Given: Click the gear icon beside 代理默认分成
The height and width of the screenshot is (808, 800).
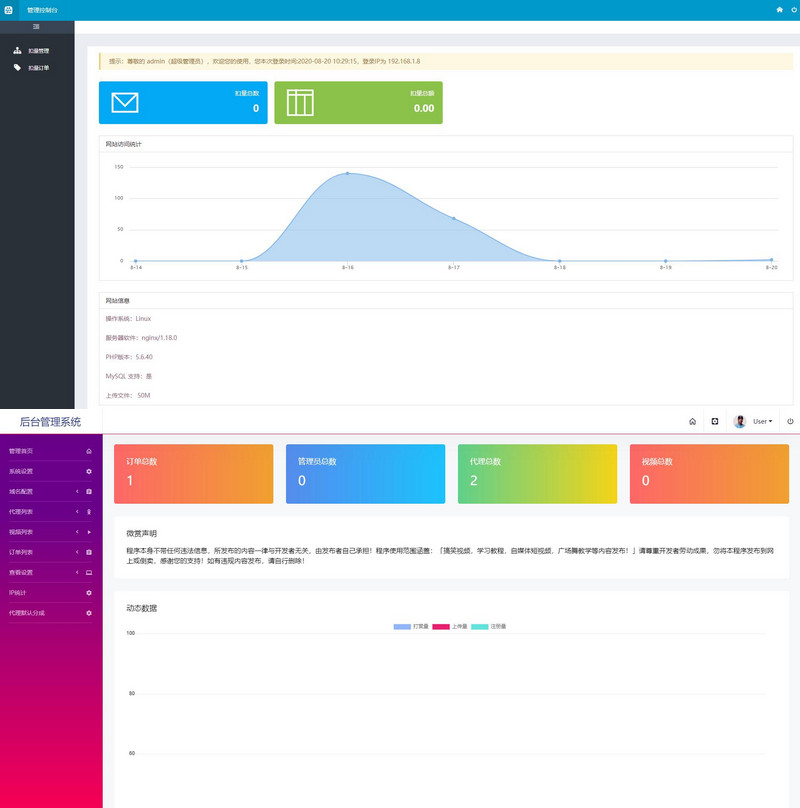Looking at the screenshot, I should click(x=89, y=613).
